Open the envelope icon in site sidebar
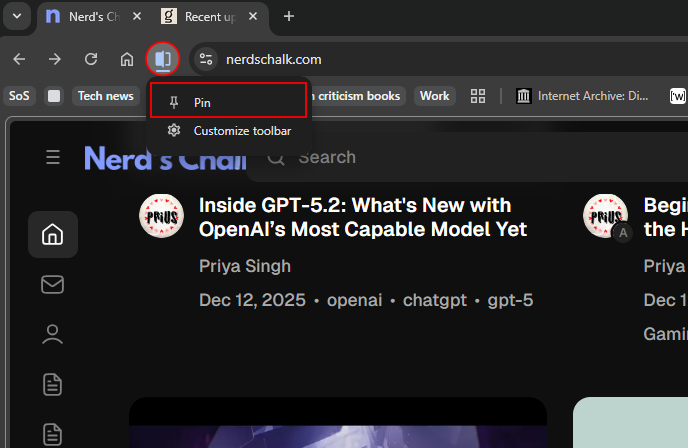The height and width of the screenshot is (448, 688). (52, 285)
